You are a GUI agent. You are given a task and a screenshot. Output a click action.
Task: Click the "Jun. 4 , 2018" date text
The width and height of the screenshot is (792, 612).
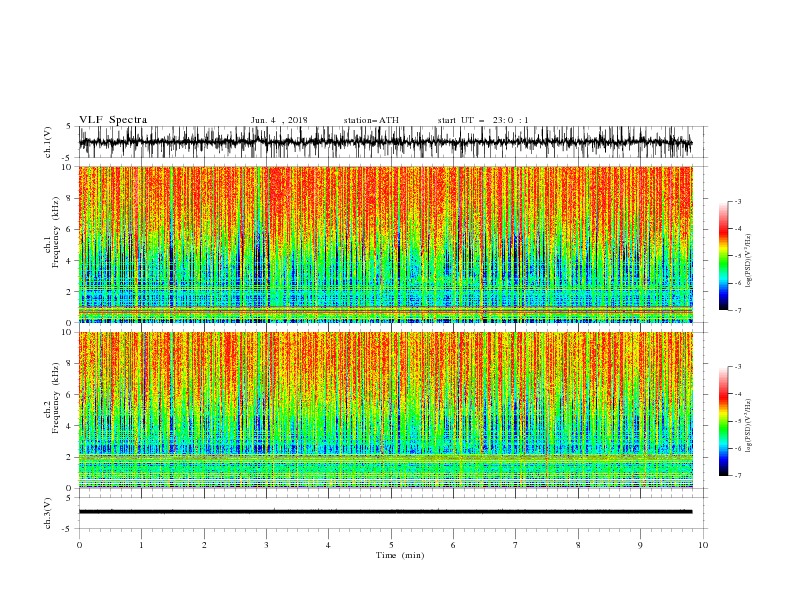(279, 120)
